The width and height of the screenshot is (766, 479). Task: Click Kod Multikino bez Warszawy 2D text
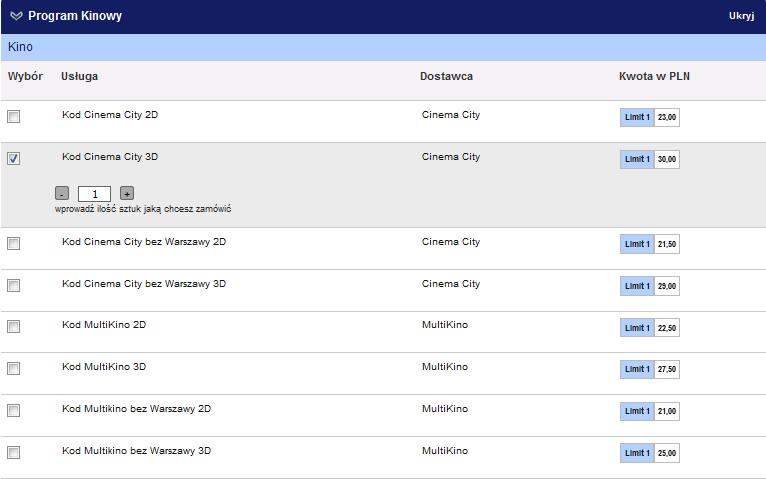(136, 409)
